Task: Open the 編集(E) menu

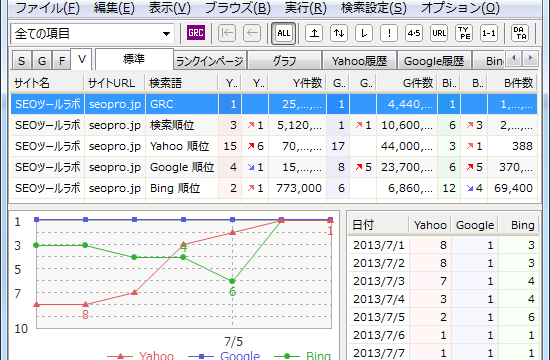Action: coord(114,8)
